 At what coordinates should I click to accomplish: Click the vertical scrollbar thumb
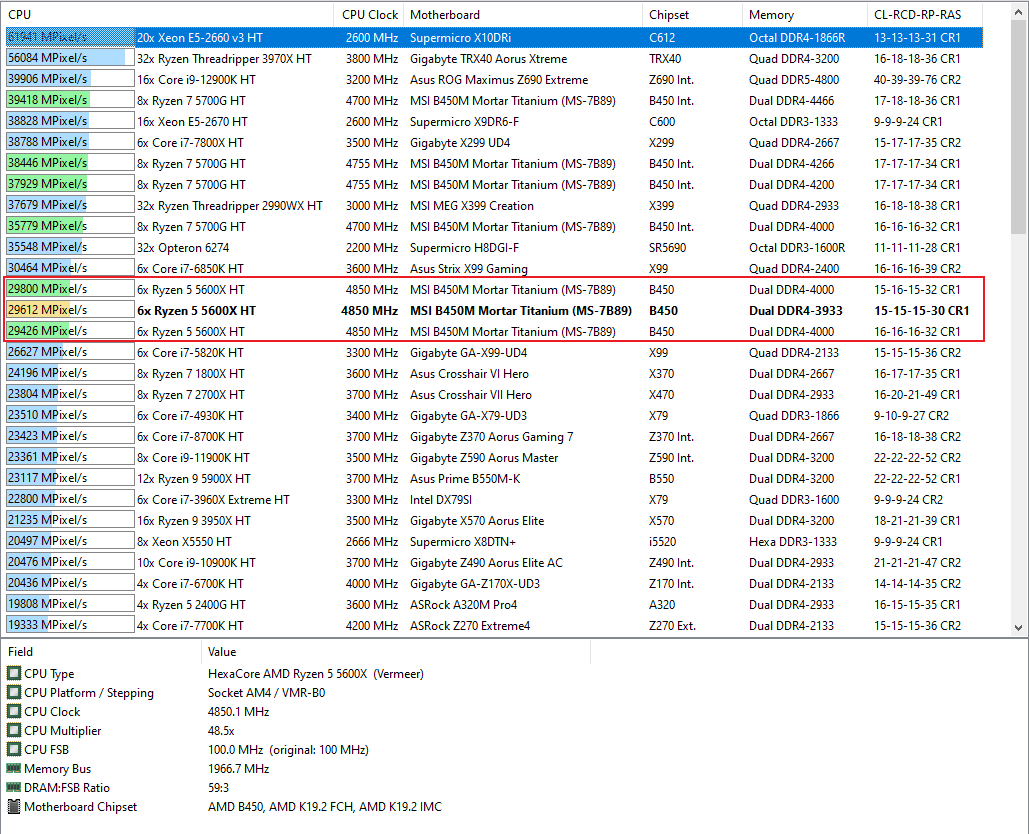click(1018, 128)
